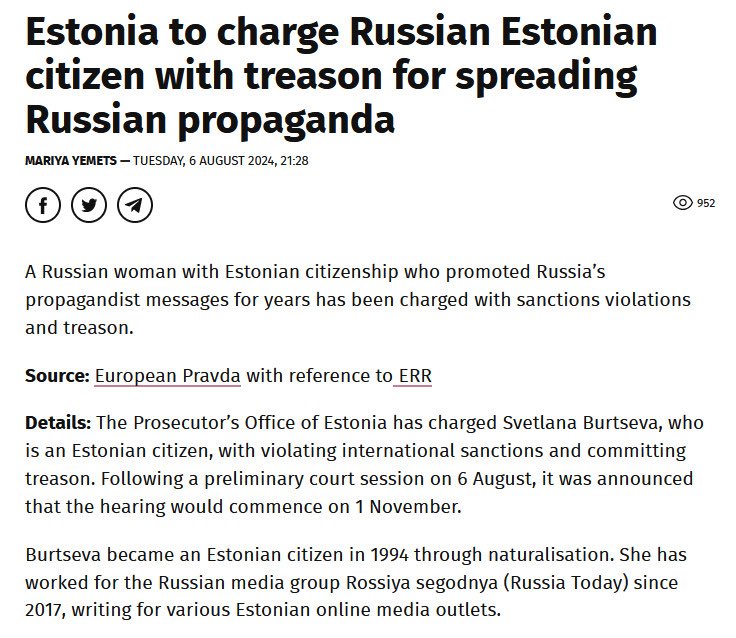Click author name Mariya Yemets
Screen dimensions: 736x638
[x=71, y=161]
